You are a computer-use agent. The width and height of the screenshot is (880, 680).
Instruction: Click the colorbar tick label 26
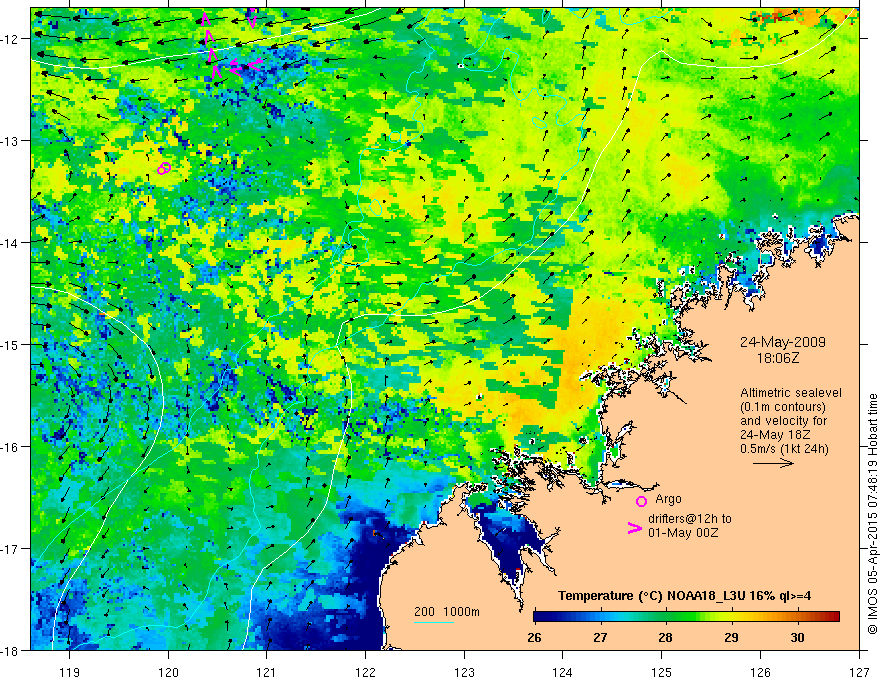click(534, 637)
